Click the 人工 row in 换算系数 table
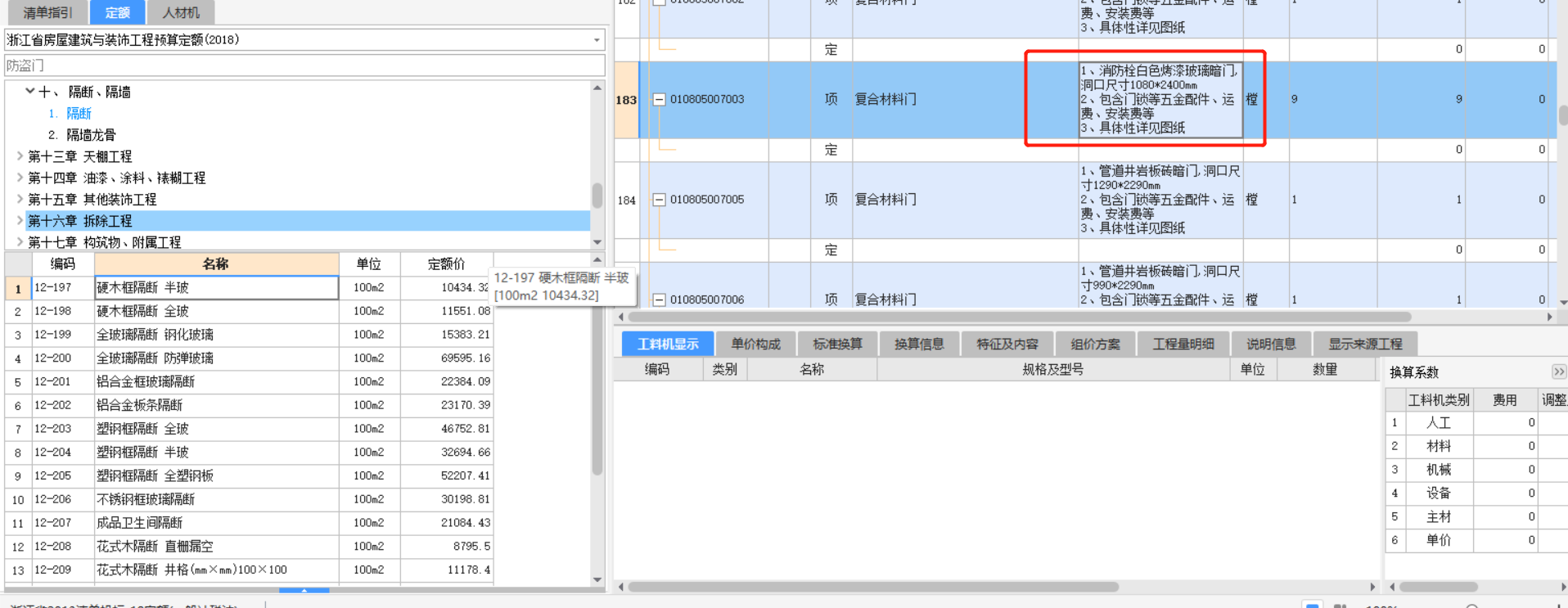Screen dimensions: 1568x608 pyautogui.click(x=1476, y=423)
